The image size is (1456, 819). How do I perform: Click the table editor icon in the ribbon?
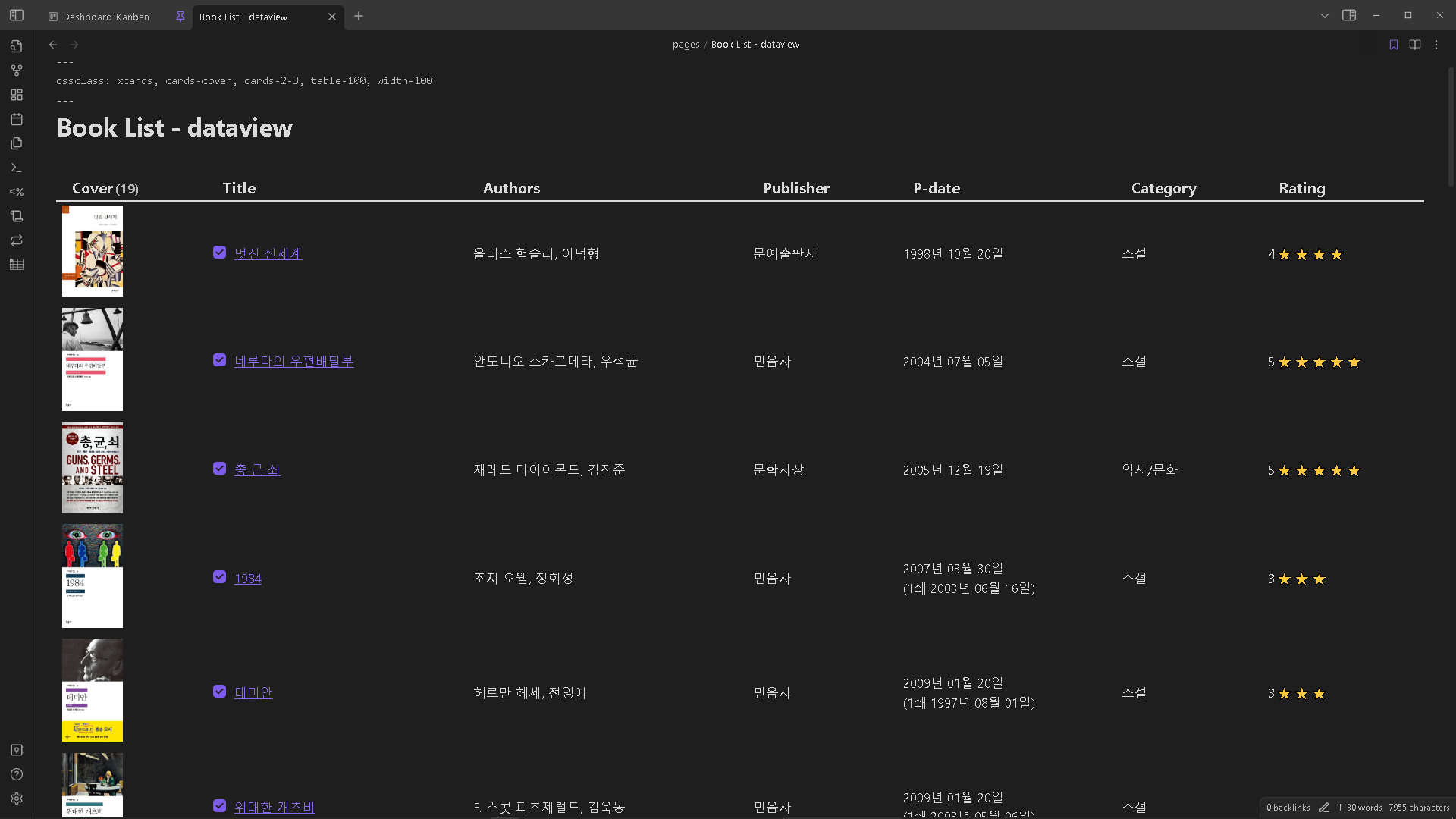[17, 265]
